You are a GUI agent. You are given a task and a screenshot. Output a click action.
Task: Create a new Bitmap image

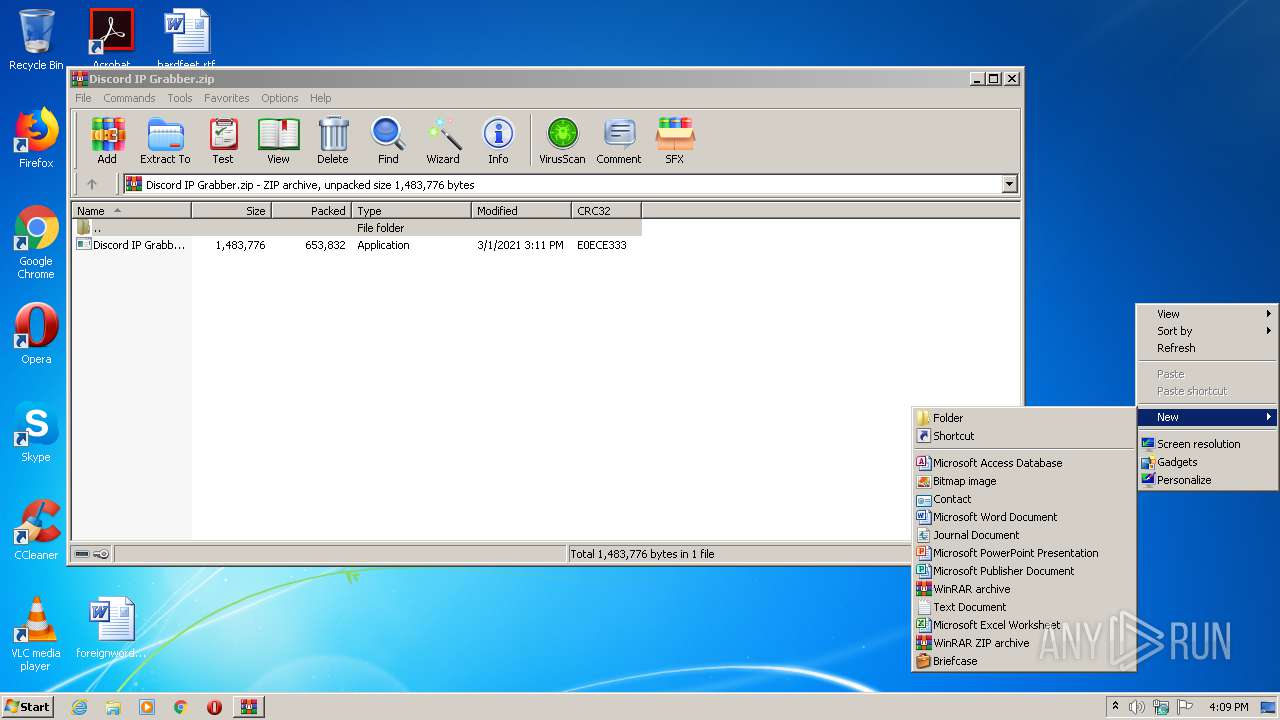tap(1024, 481)
